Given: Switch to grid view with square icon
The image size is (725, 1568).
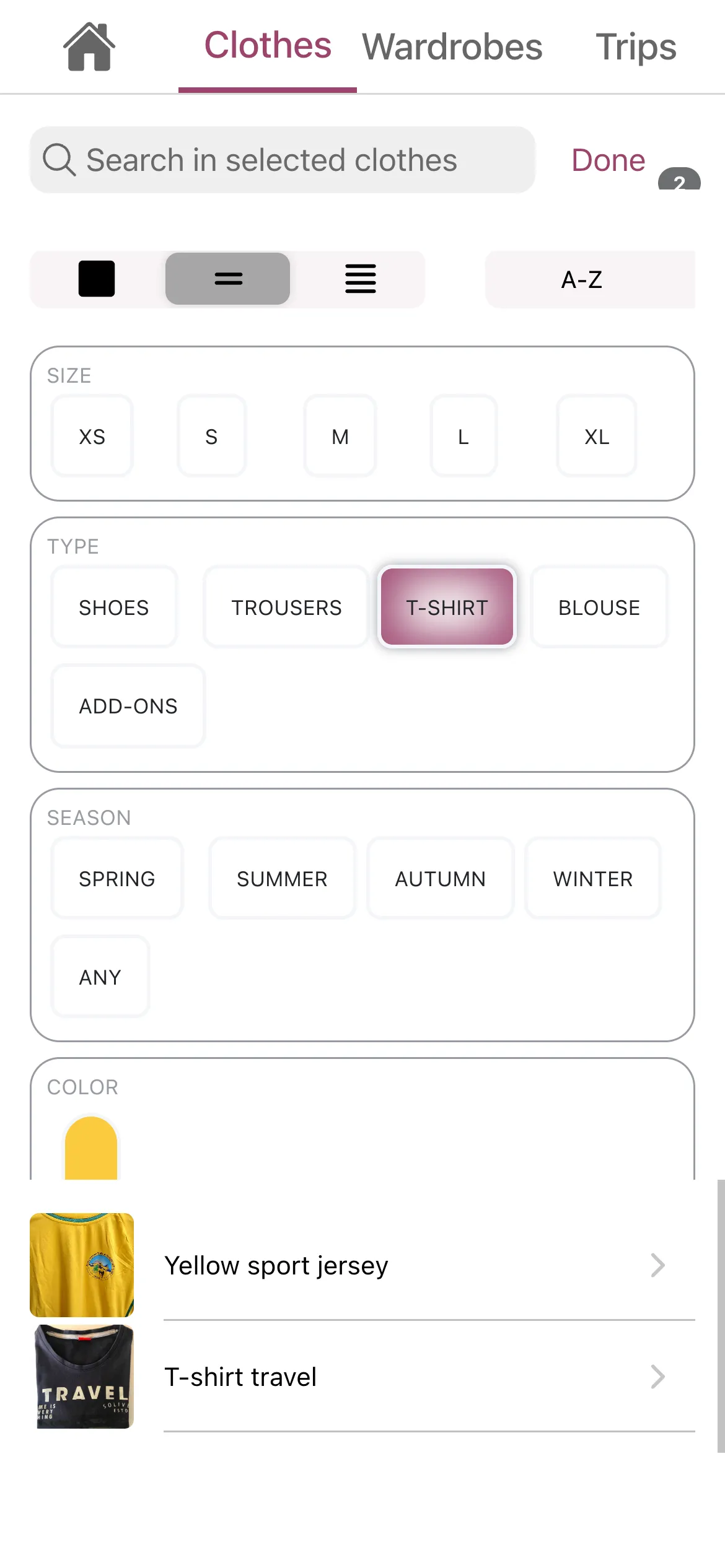Looking at the screenshot, I should [x=97, y=279].
